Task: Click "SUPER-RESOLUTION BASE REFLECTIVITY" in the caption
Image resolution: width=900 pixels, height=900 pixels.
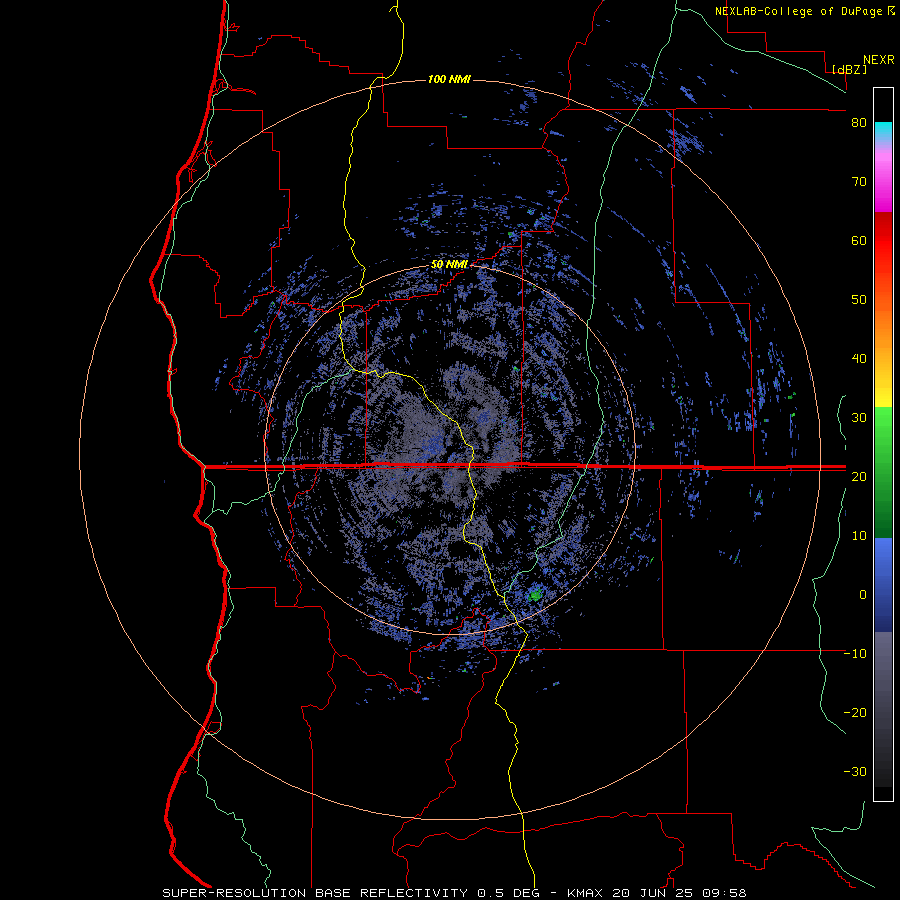Action: pyautogui.click(x=315, y=893)
